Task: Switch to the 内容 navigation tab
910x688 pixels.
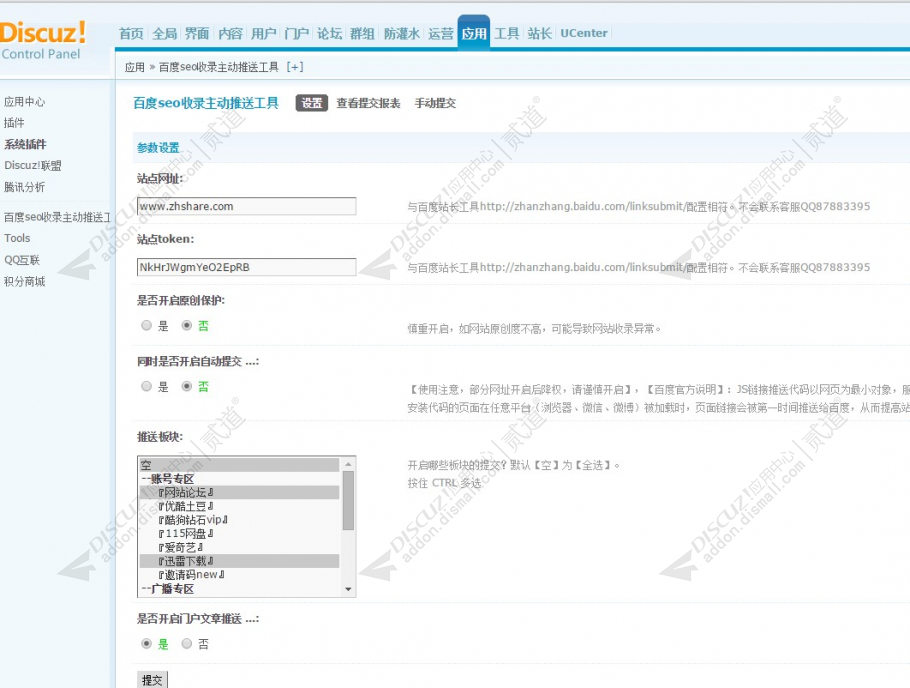Action: (230, 34)
